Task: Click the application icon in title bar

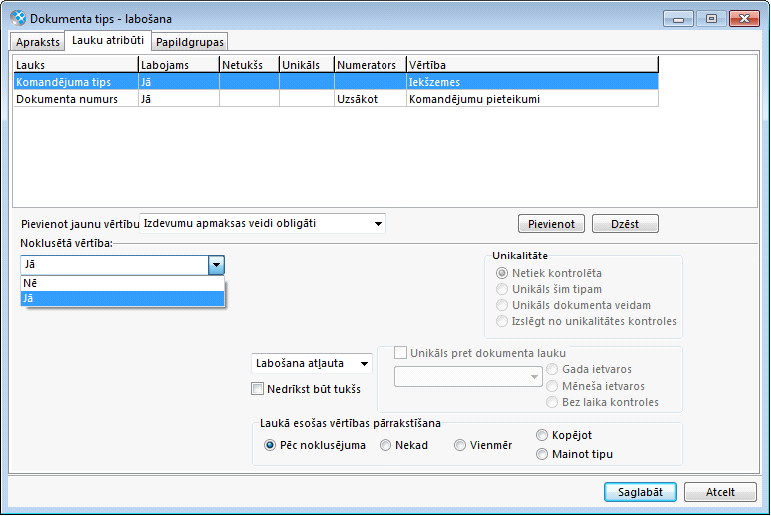Action: [17, 18]
